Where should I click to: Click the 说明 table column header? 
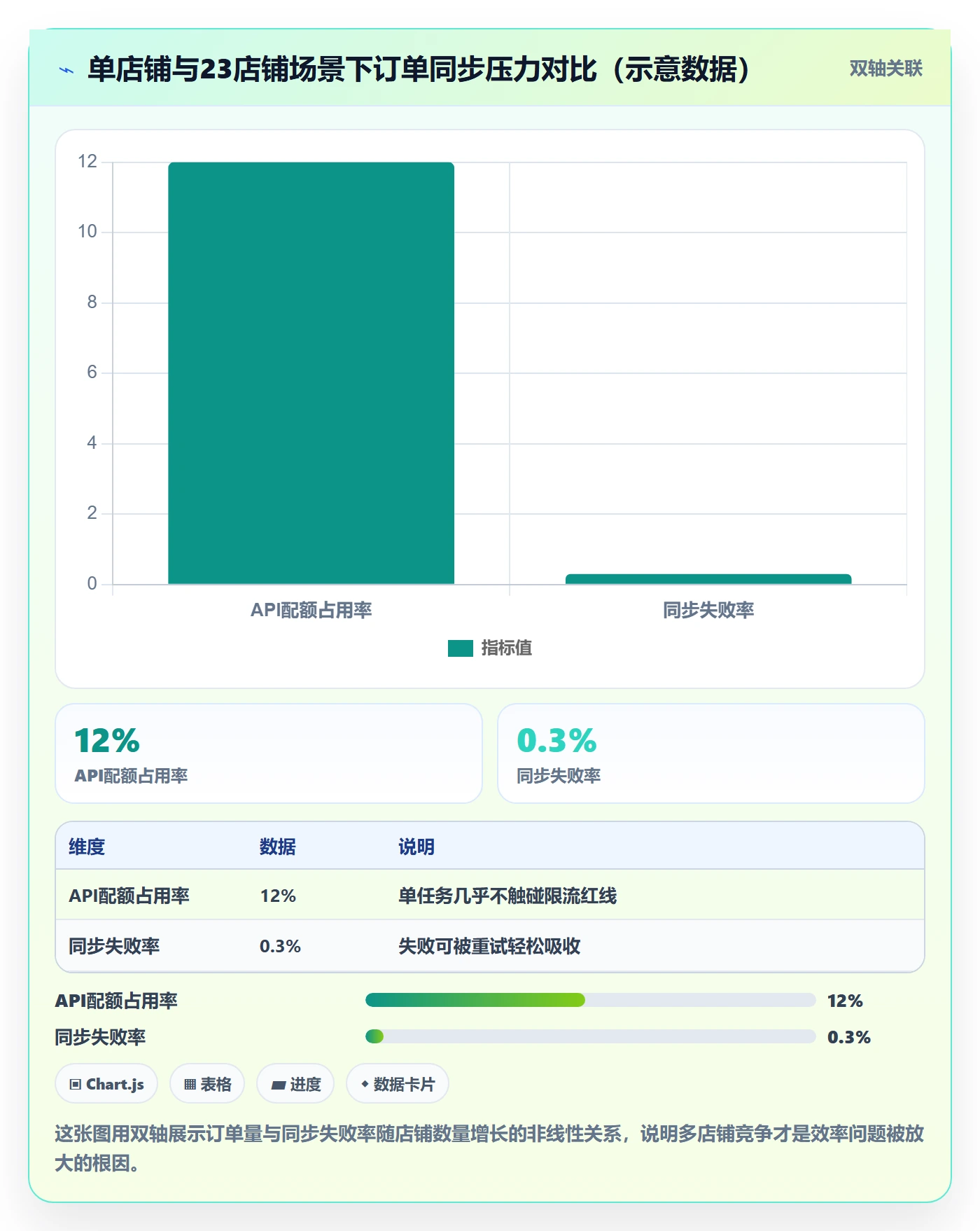[x=416, y=847]
